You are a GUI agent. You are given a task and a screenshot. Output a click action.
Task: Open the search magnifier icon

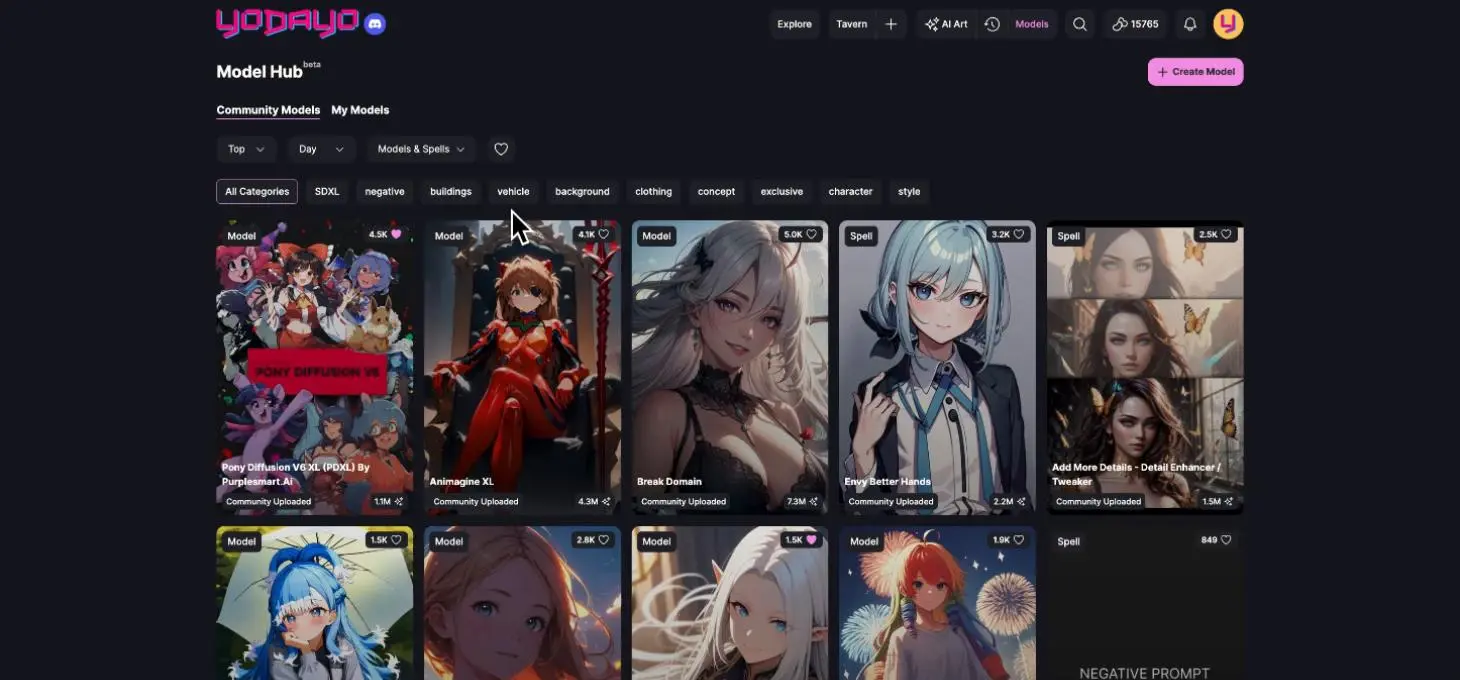[1079, 24]
